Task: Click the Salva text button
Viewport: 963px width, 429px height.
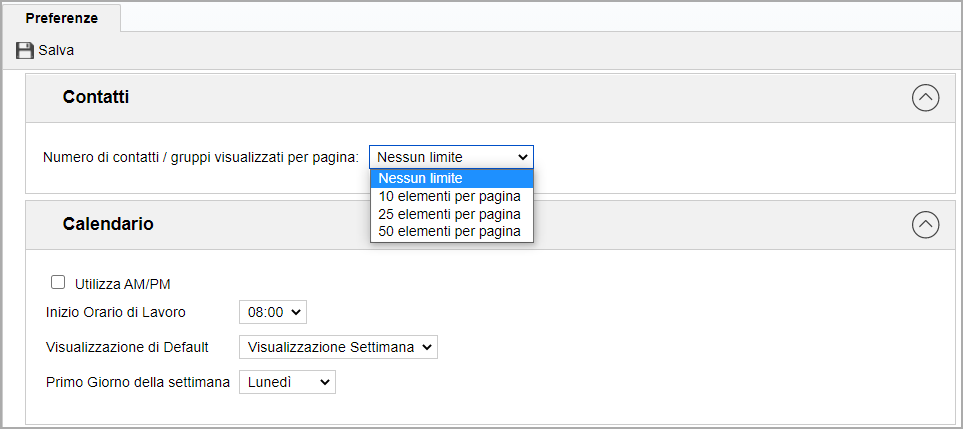Action: click(x=56, y=50)
